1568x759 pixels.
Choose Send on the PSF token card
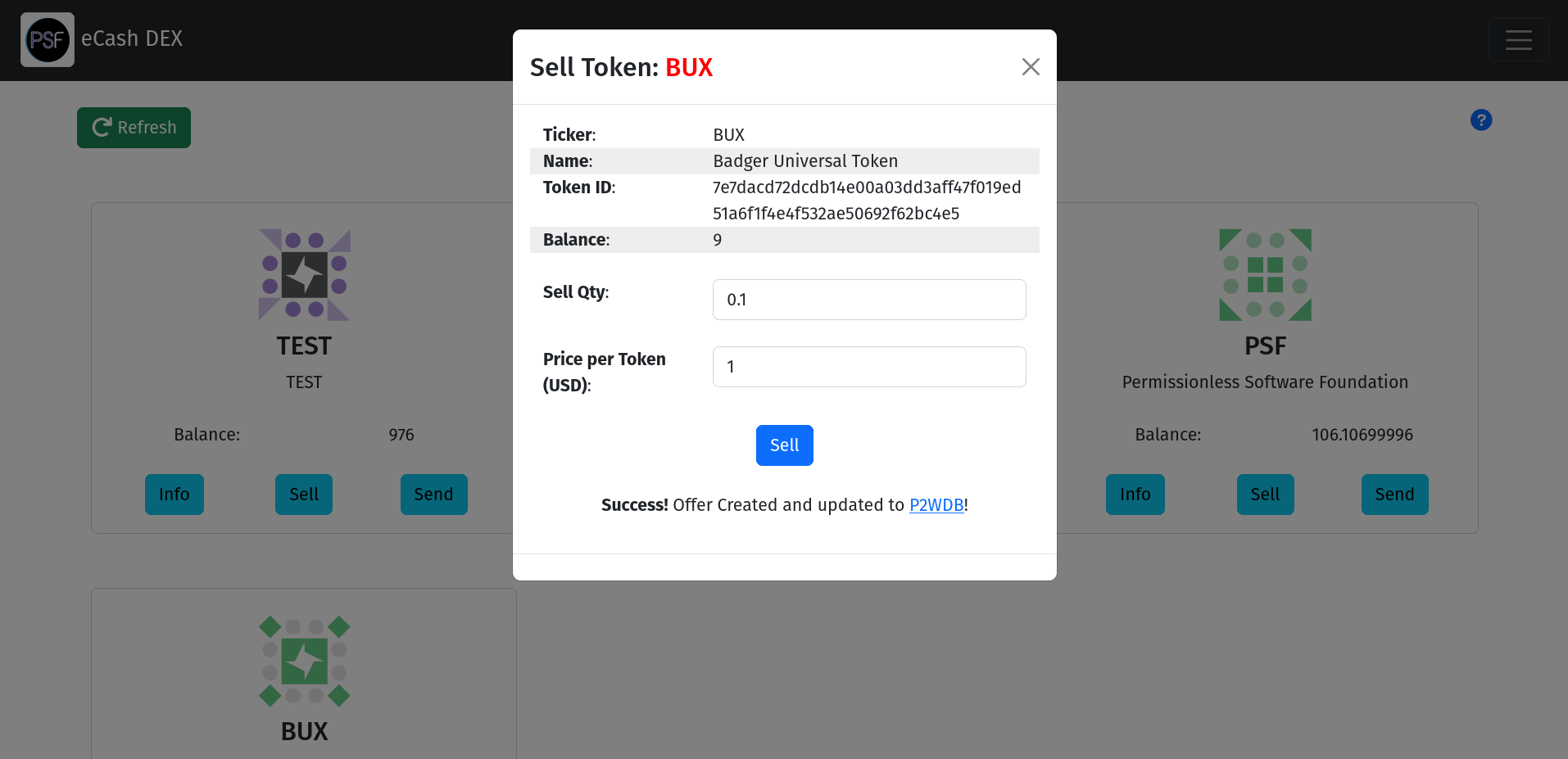[1394, 494]
